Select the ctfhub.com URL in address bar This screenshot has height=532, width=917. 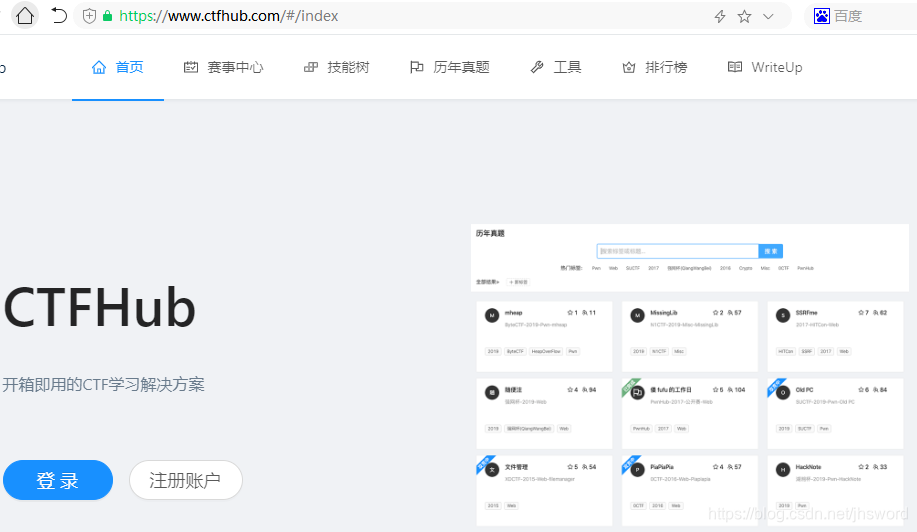tap(229, 16)
